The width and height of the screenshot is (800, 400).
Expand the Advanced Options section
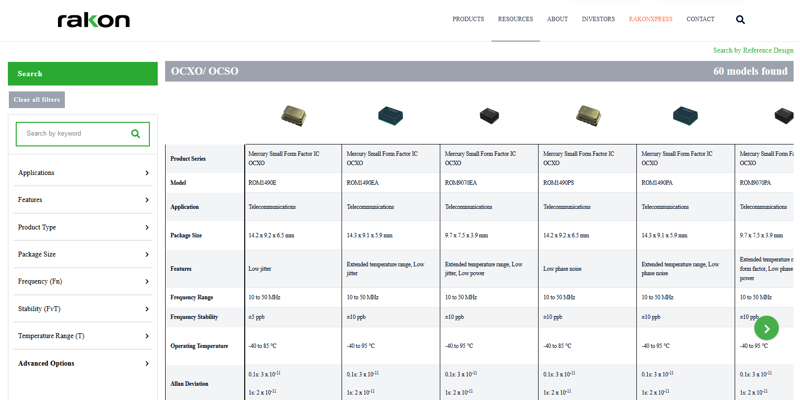coord(83,364)
